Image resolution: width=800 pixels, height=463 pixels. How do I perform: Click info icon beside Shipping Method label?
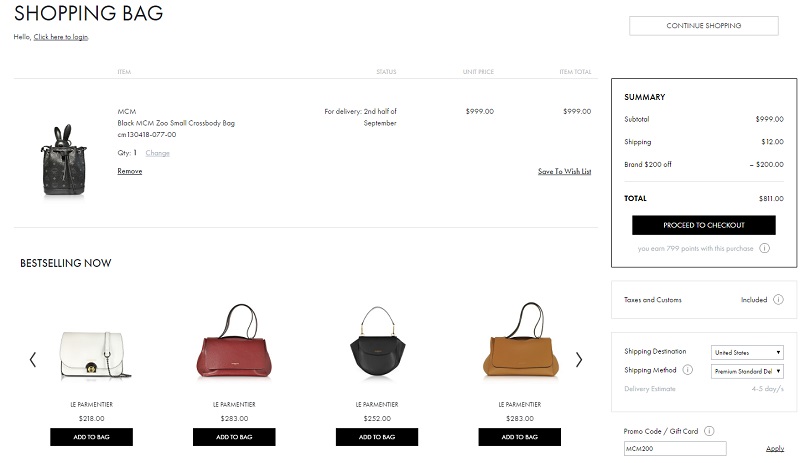687,370
